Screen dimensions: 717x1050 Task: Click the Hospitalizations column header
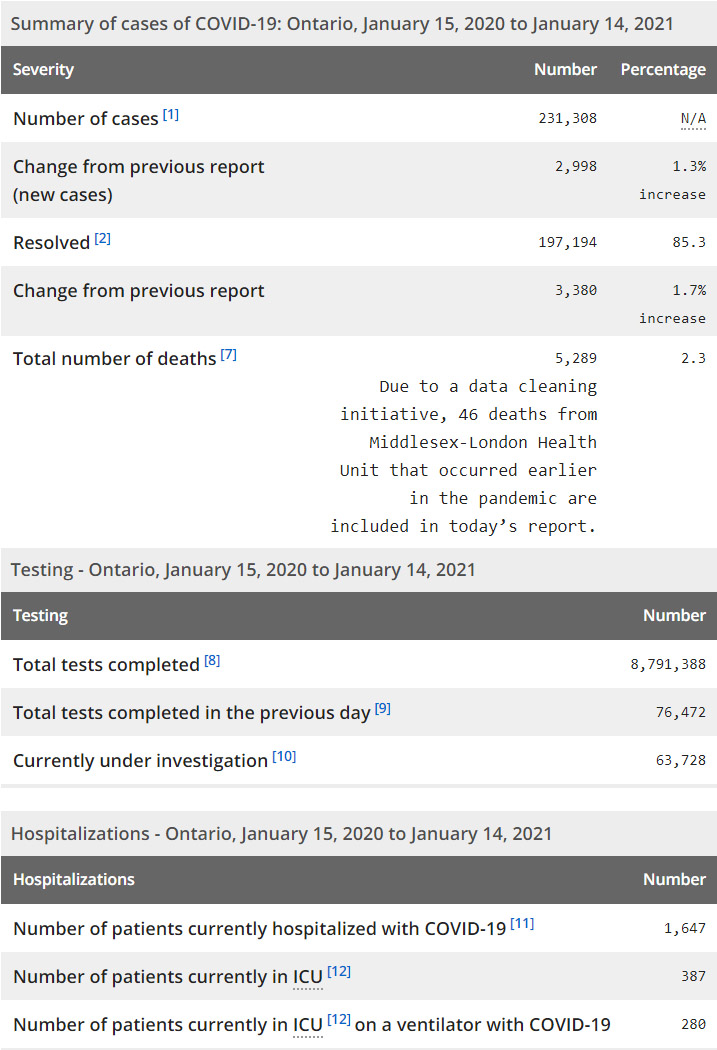[x=74, y=880]
